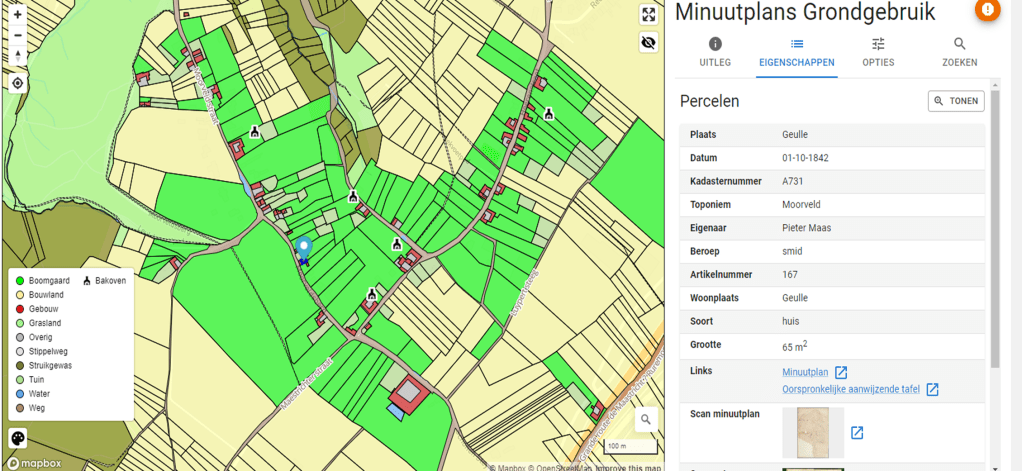Locate my position on the map

(x=17, y=83)
